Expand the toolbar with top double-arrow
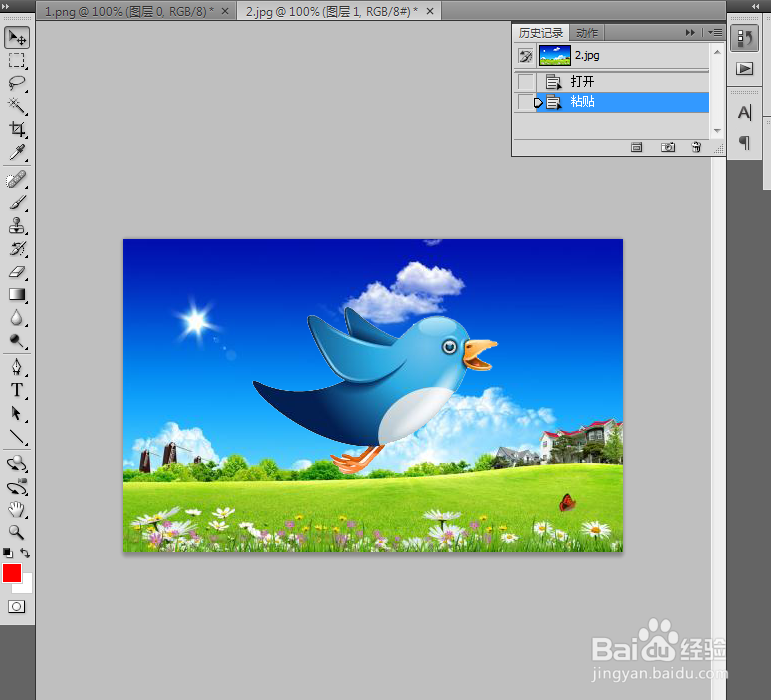The height and width of the screenshot is (700, 771). tap(5, 6)
